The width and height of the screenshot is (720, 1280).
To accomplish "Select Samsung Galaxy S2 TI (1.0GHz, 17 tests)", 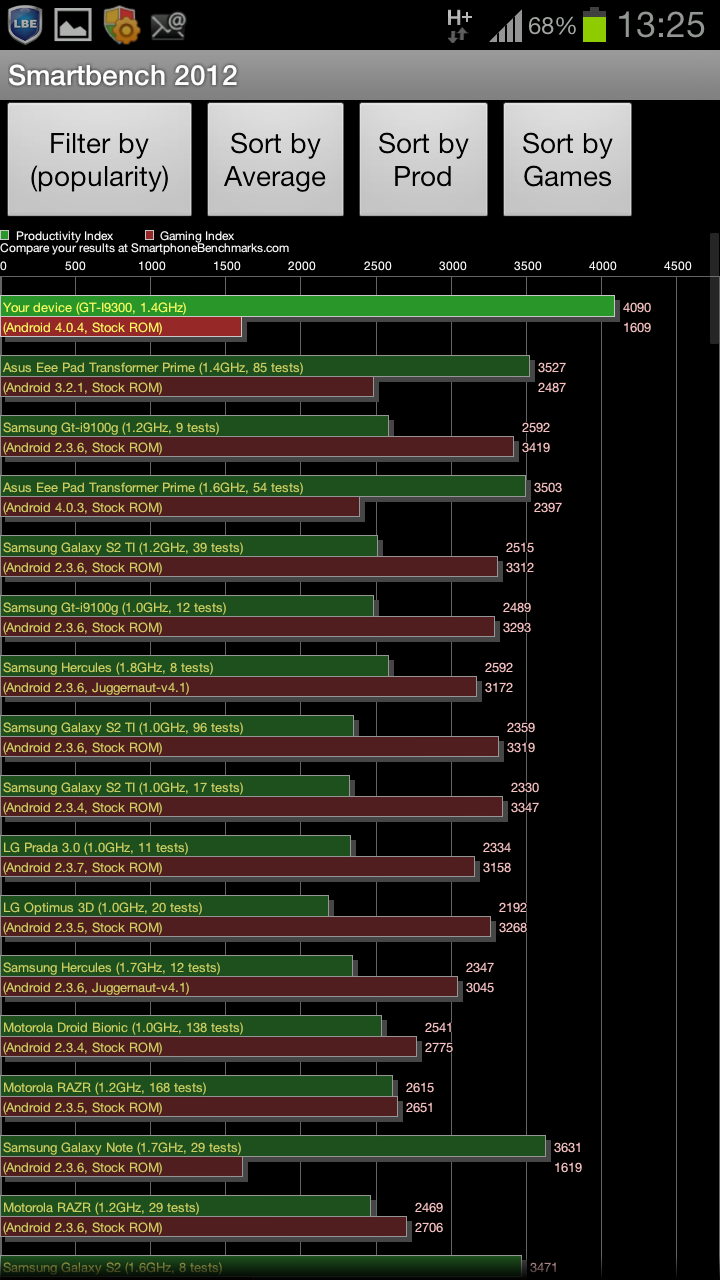I will click(175, 787).
